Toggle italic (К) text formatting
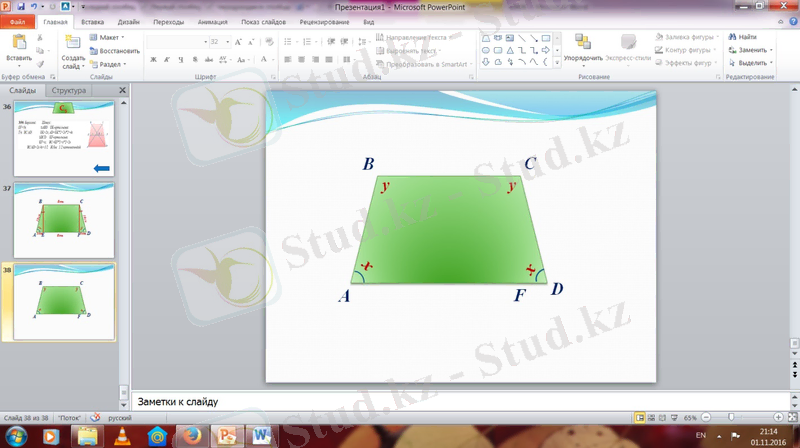Screen dimensions: 800x448 point(167,59)
